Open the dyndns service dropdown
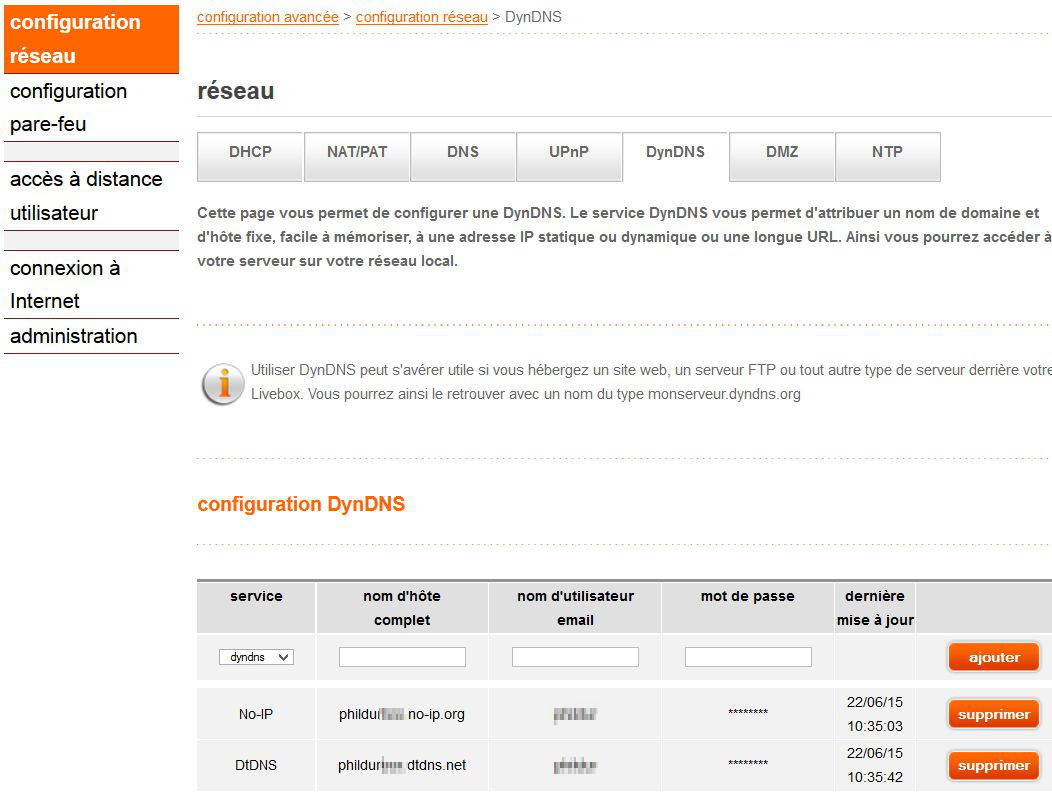The image size is (1052, 798). coord(256,657)
